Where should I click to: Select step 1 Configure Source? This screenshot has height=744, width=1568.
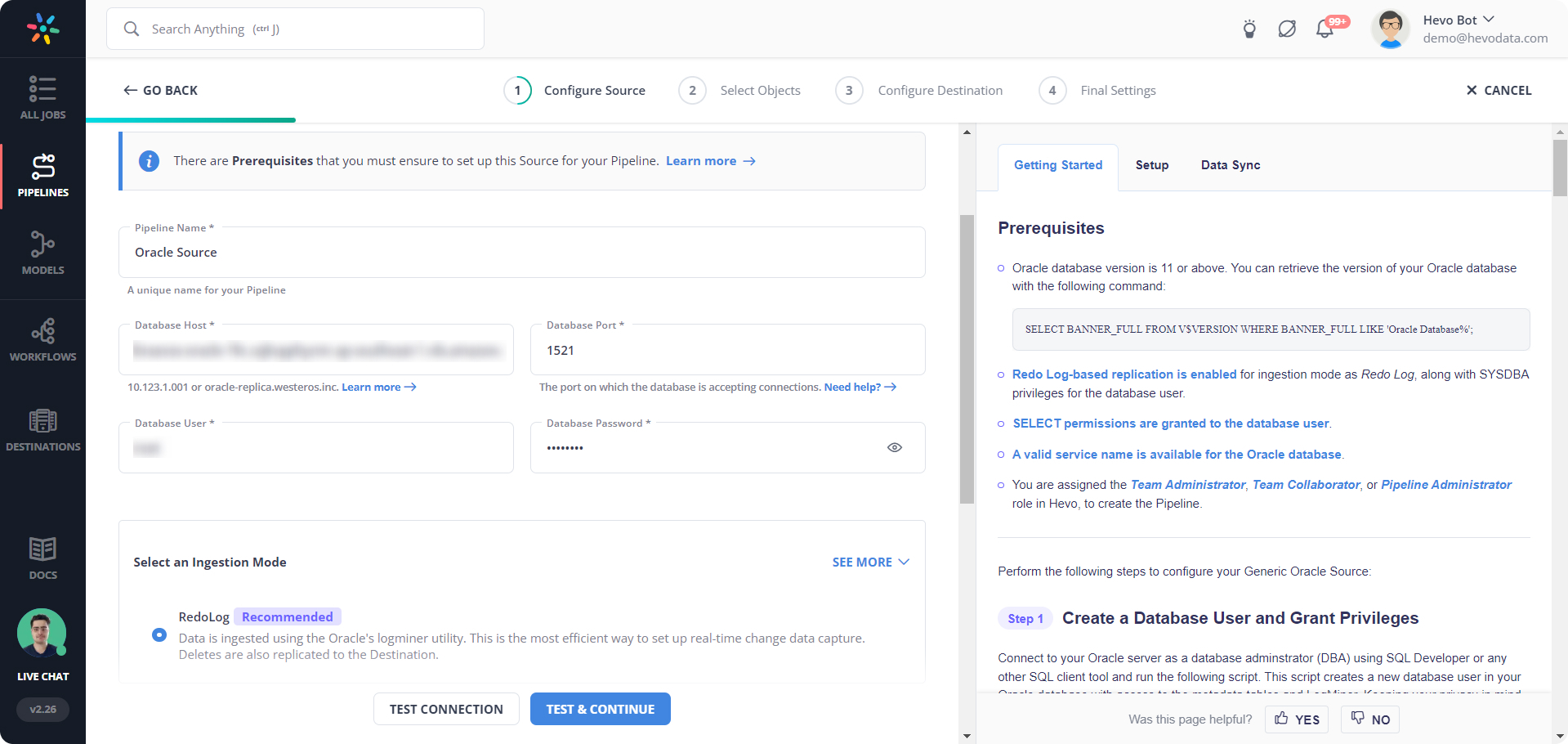574,90
